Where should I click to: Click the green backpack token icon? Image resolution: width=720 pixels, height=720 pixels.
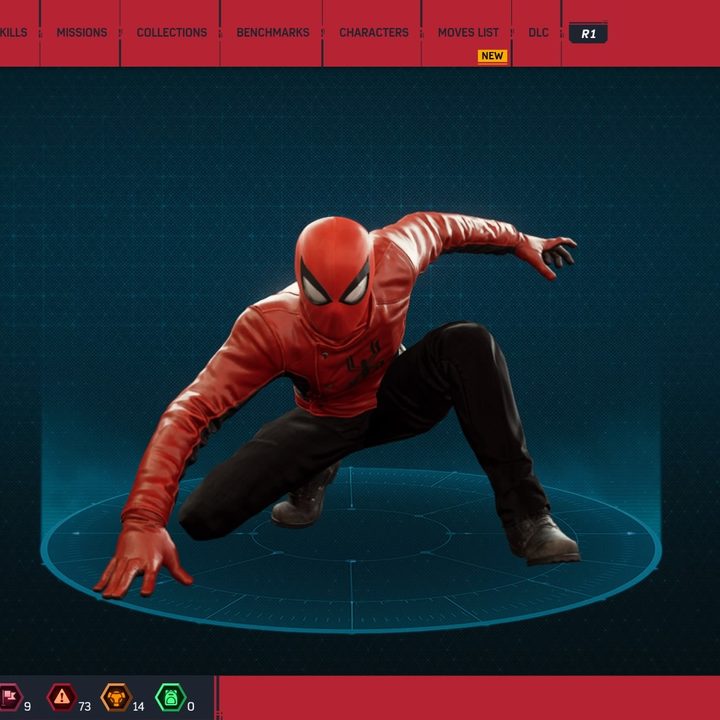(170, 697)
